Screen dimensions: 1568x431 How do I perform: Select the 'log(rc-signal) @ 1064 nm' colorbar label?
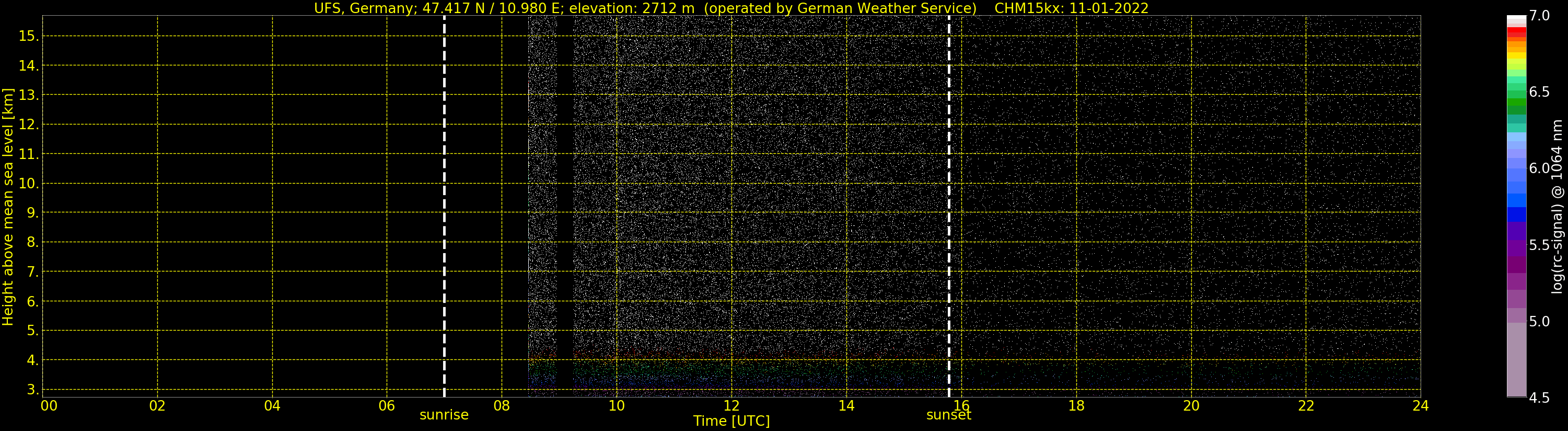click(1557, 206)
